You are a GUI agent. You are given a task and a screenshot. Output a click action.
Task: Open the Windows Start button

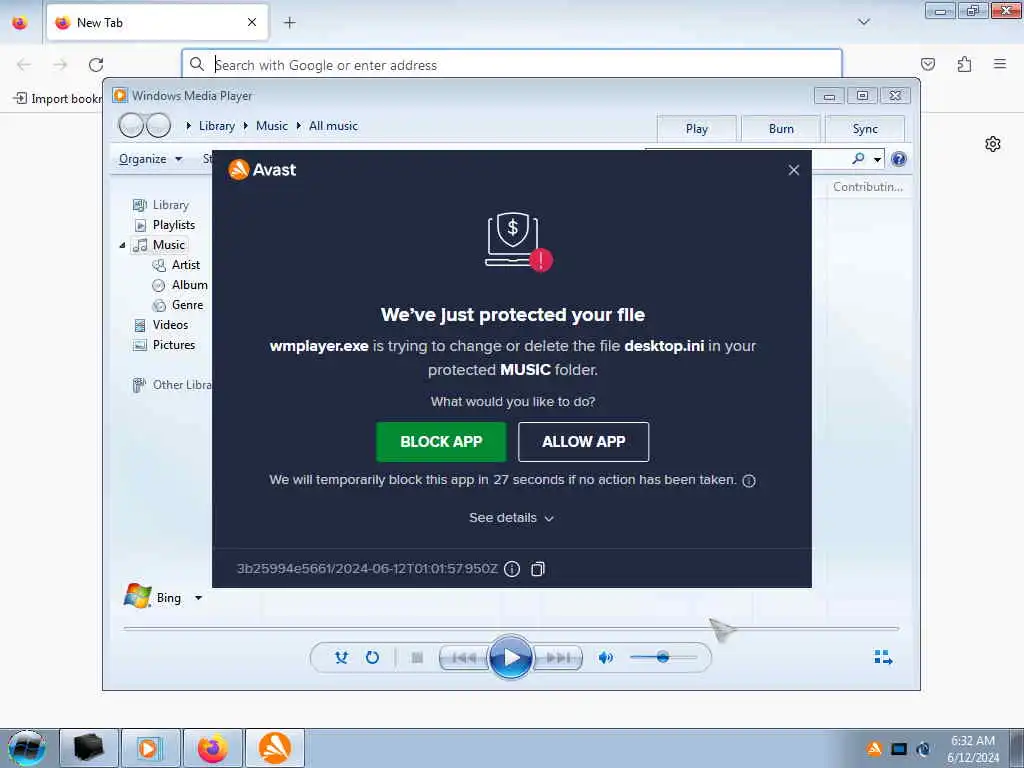coord(27,748)
